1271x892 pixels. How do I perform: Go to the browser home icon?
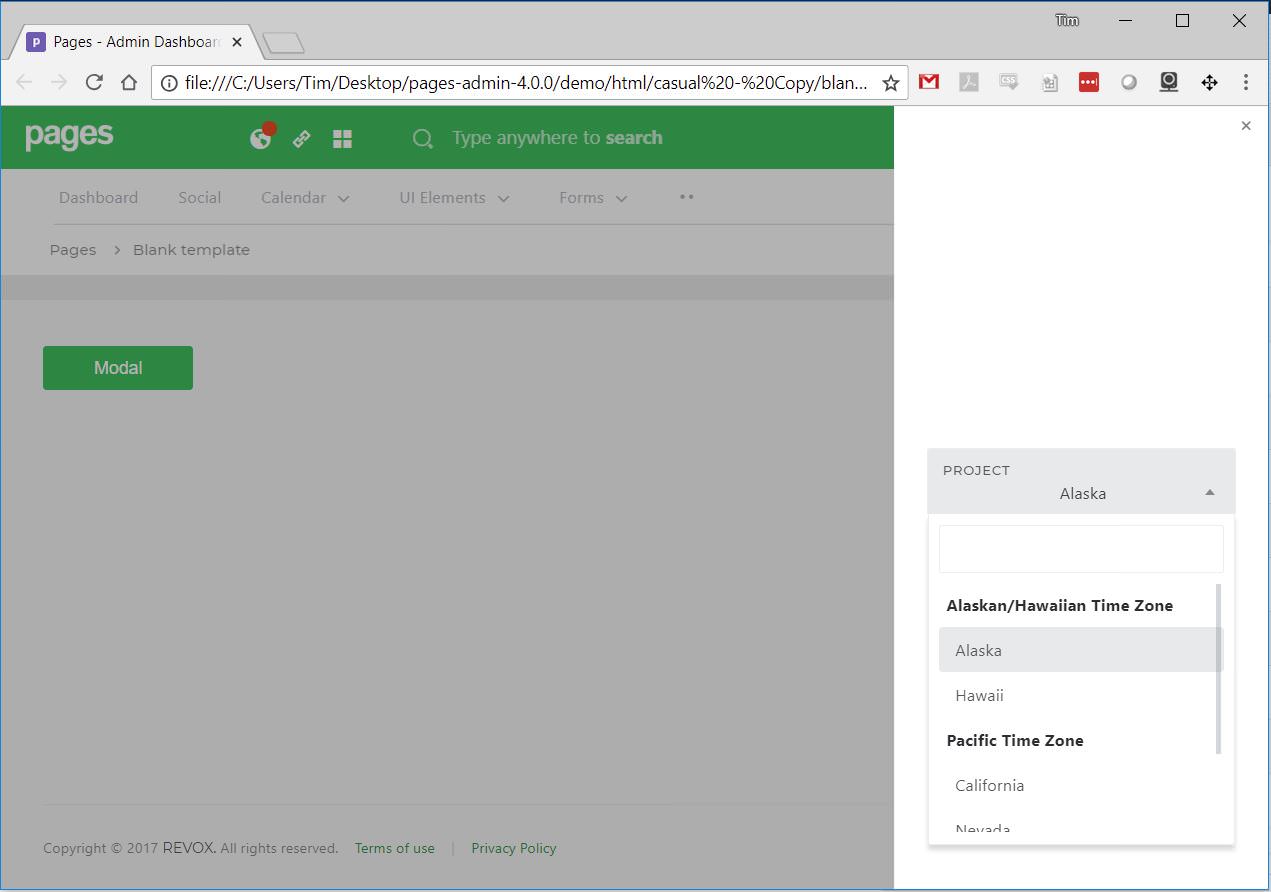pyautogui.click(x=129, y=83)
